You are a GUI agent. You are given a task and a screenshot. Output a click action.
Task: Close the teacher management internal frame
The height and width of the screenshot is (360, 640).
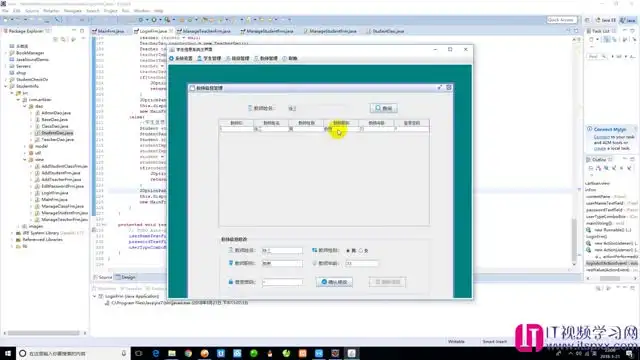[x=449, y=87]
